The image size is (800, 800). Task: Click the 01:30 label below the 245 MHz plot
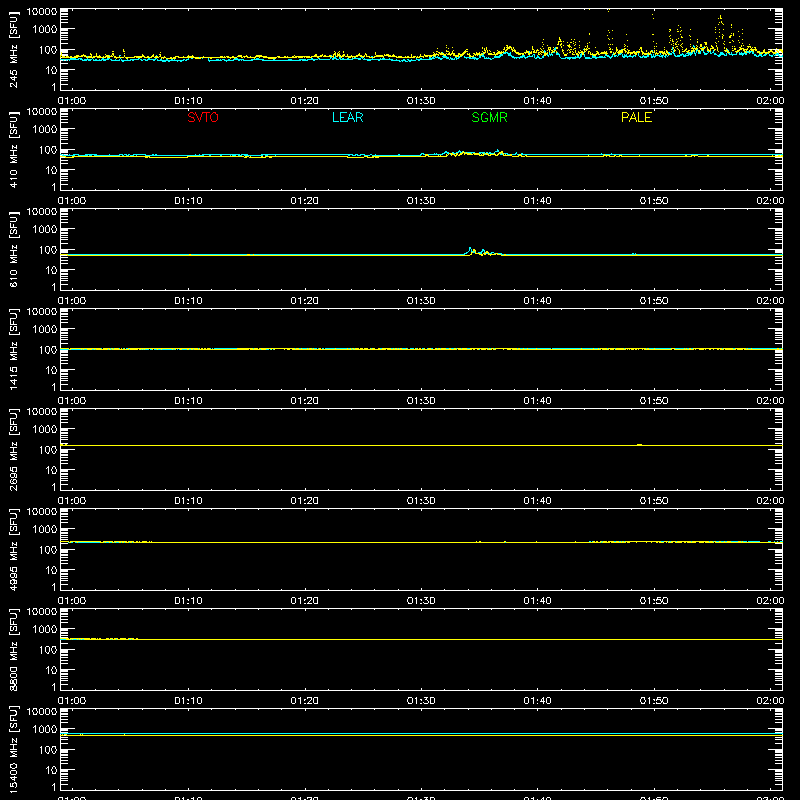421,101
